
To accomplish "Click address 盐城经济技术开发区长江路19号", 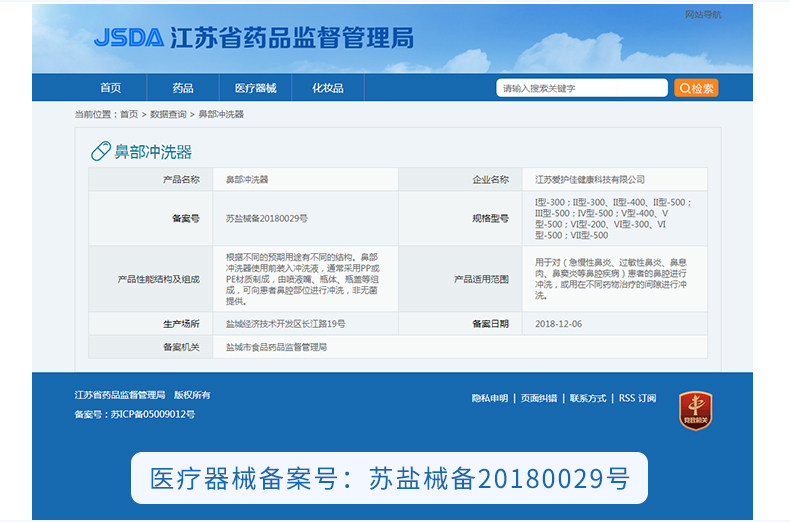I will tap(286, 324).
